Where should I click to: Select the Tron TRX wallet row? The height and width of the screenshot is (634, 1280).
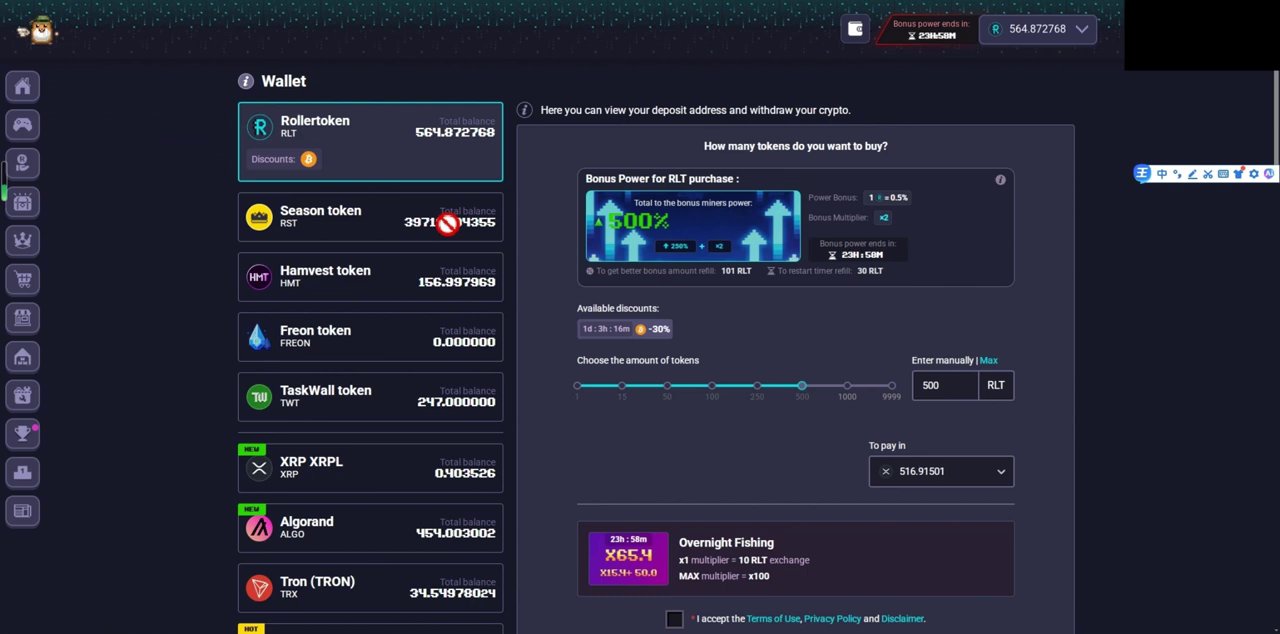point(370,588)
